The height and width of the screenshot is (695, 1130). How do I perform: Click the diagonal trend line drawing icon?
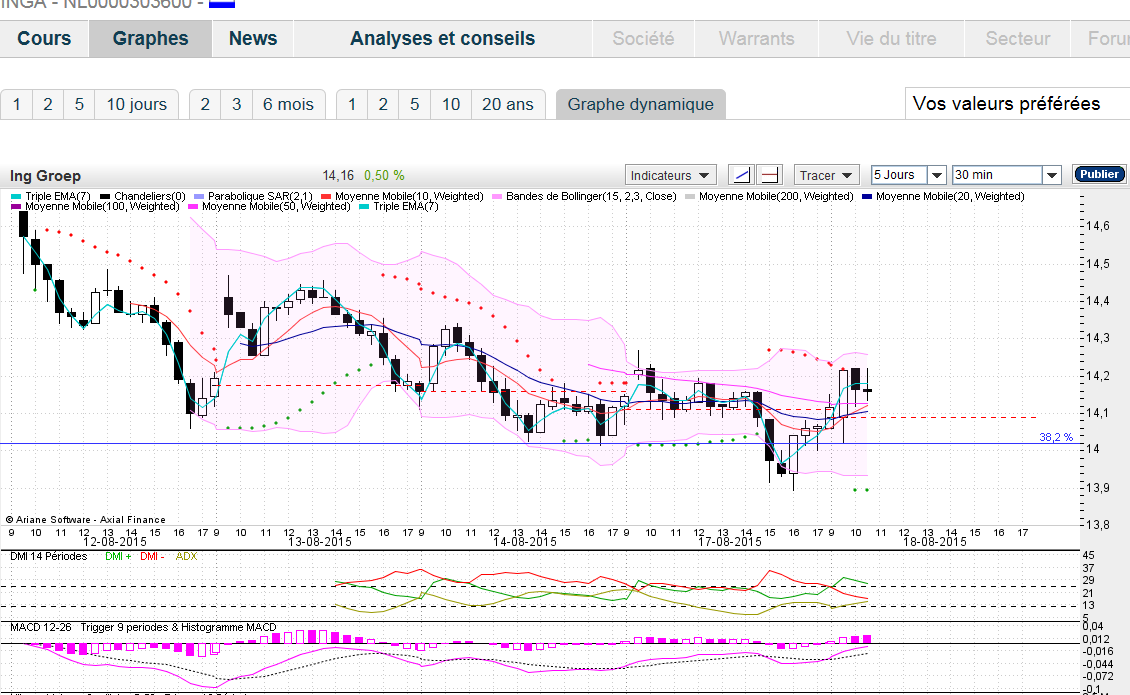coord(740,175)
